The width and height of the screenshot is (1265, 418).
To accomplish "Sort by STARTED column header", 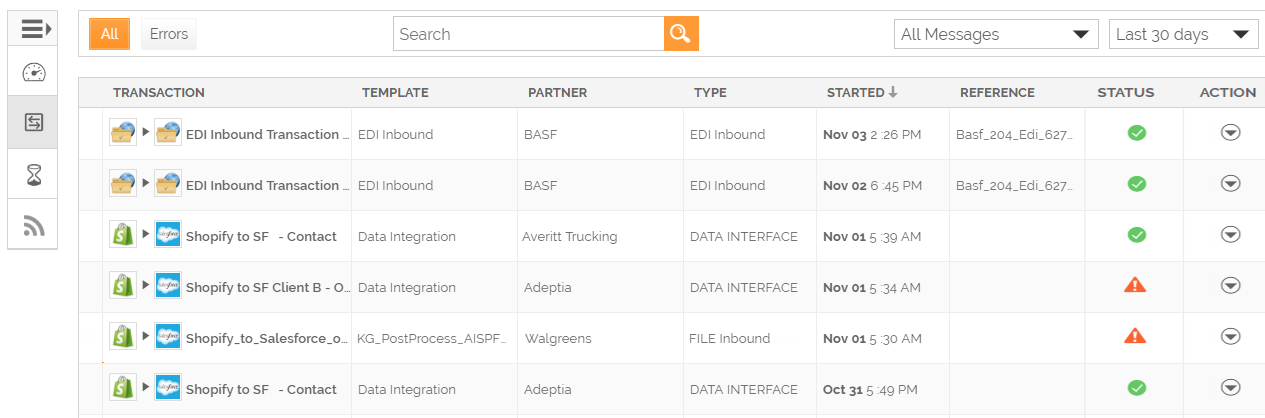I will click(862, 92).
